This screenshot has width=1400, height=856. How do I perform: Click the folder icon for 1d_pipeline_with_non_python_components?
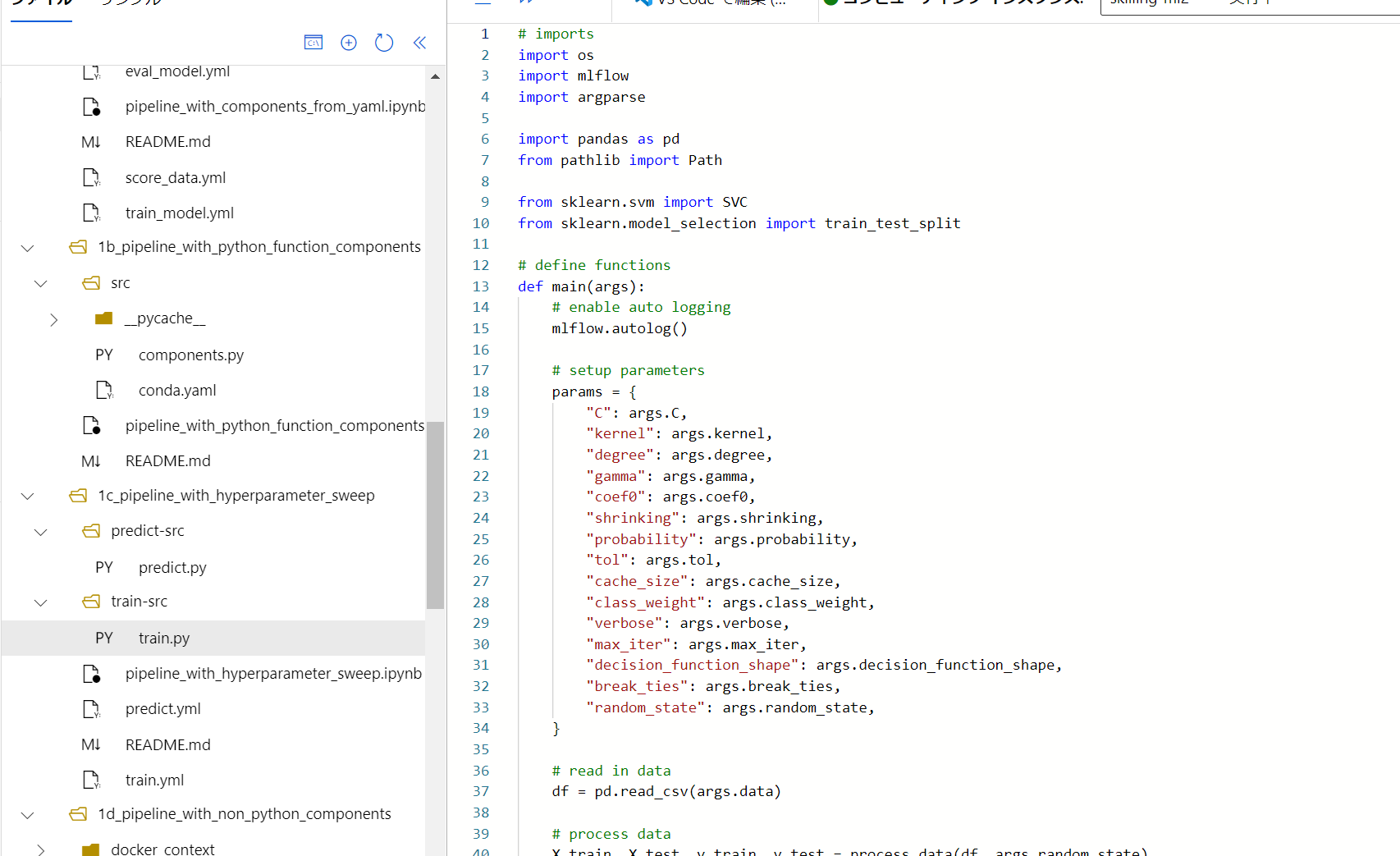(x=78, y=814)
